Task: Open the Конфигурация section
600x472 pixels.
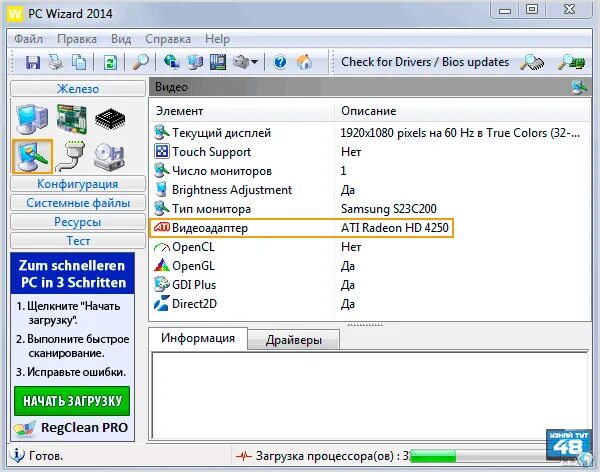Action: coord(78,184)
